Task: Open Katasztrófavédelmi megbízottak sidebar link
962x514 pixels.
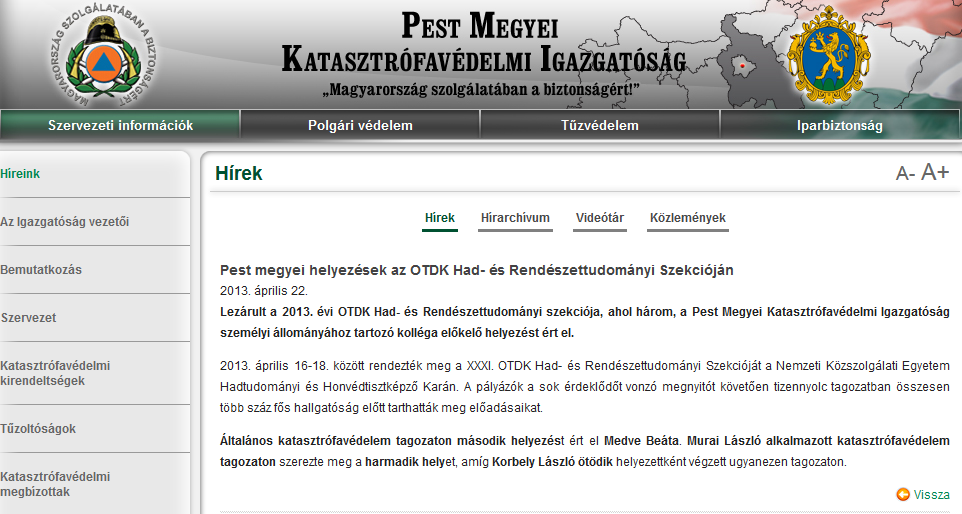Action: click(x=55, y=484)
